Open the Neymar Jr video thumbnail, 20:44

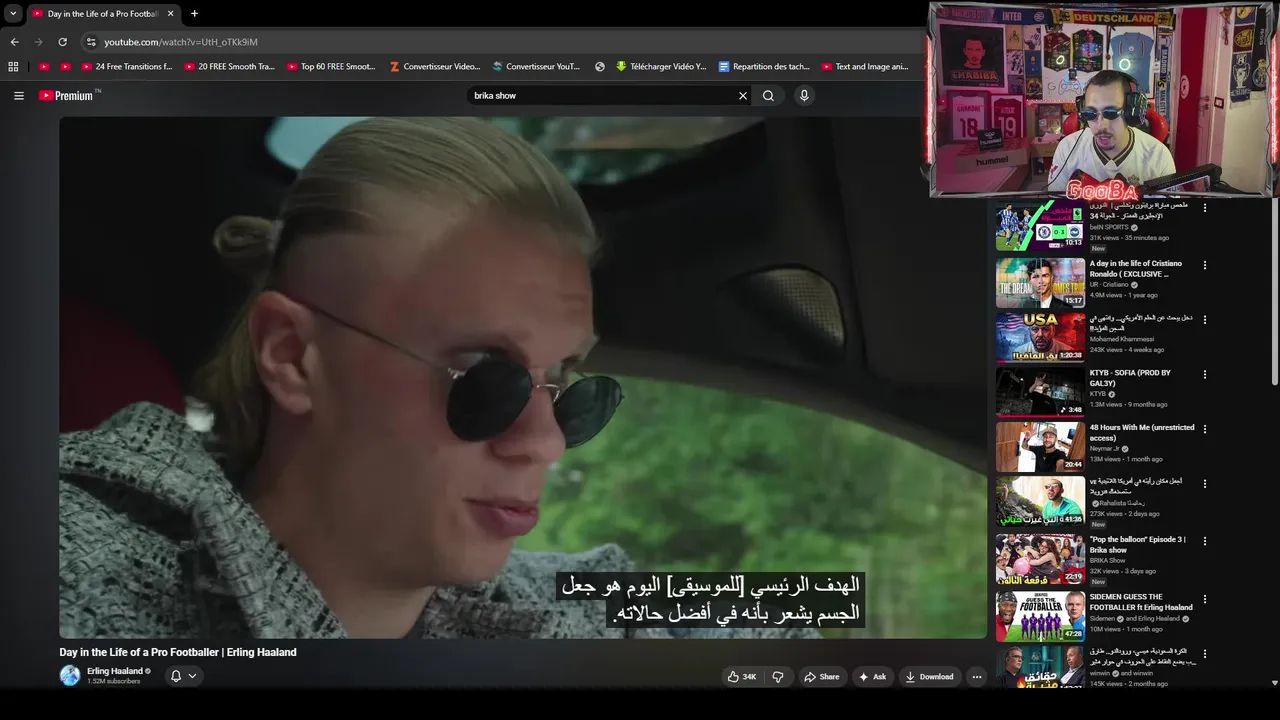tap(1040, 447)
